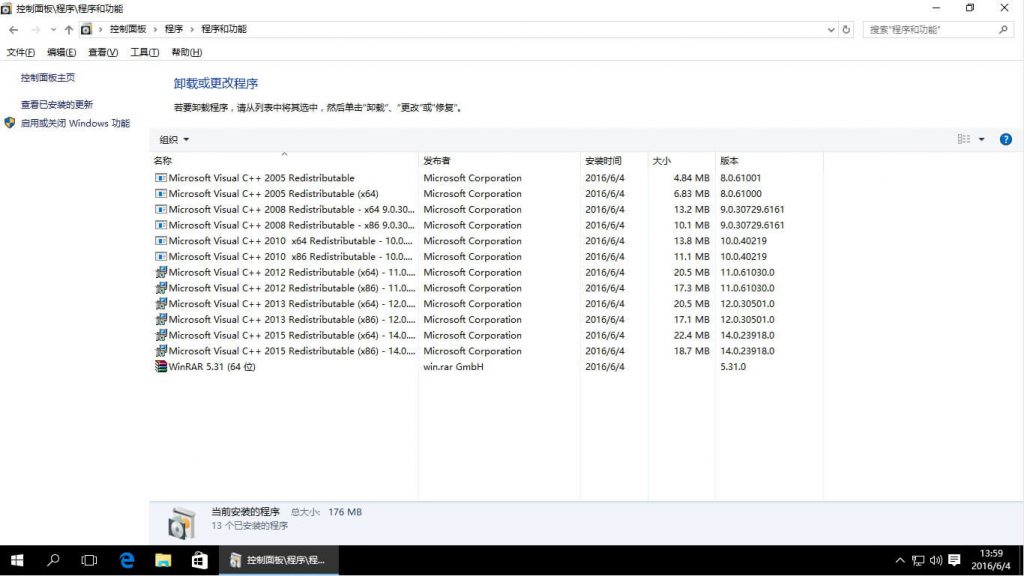The width and height of the screenshot is (1024, 576).
Task: Sort by the 名称 column header
Action: pos(284,161)
